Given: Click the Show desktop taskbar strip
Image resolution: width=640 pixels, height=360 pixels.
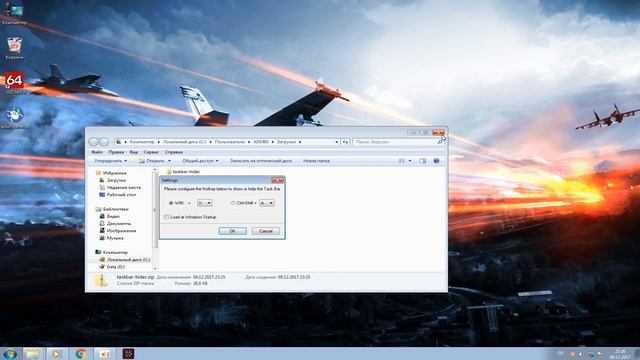Looking at the screenshot, I should coord(637,354).
